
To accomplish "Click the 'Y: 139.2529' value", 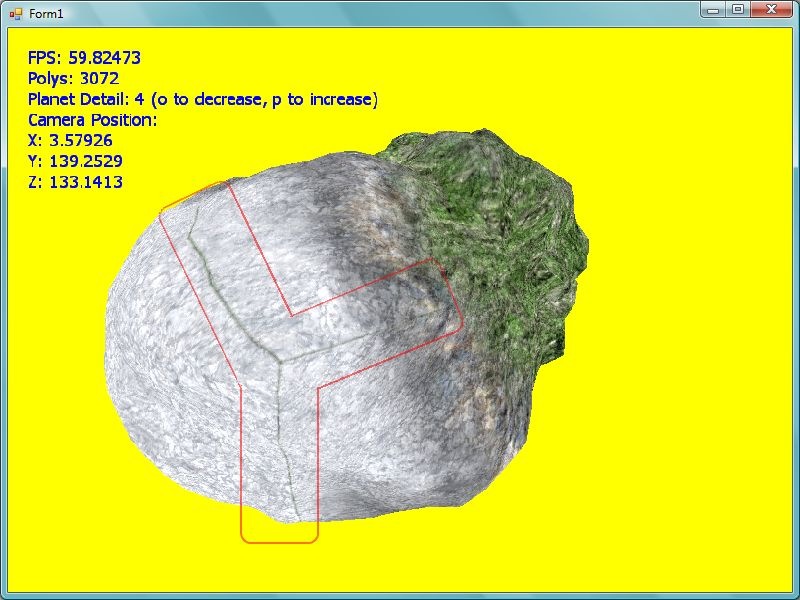I will pos(76,161).
